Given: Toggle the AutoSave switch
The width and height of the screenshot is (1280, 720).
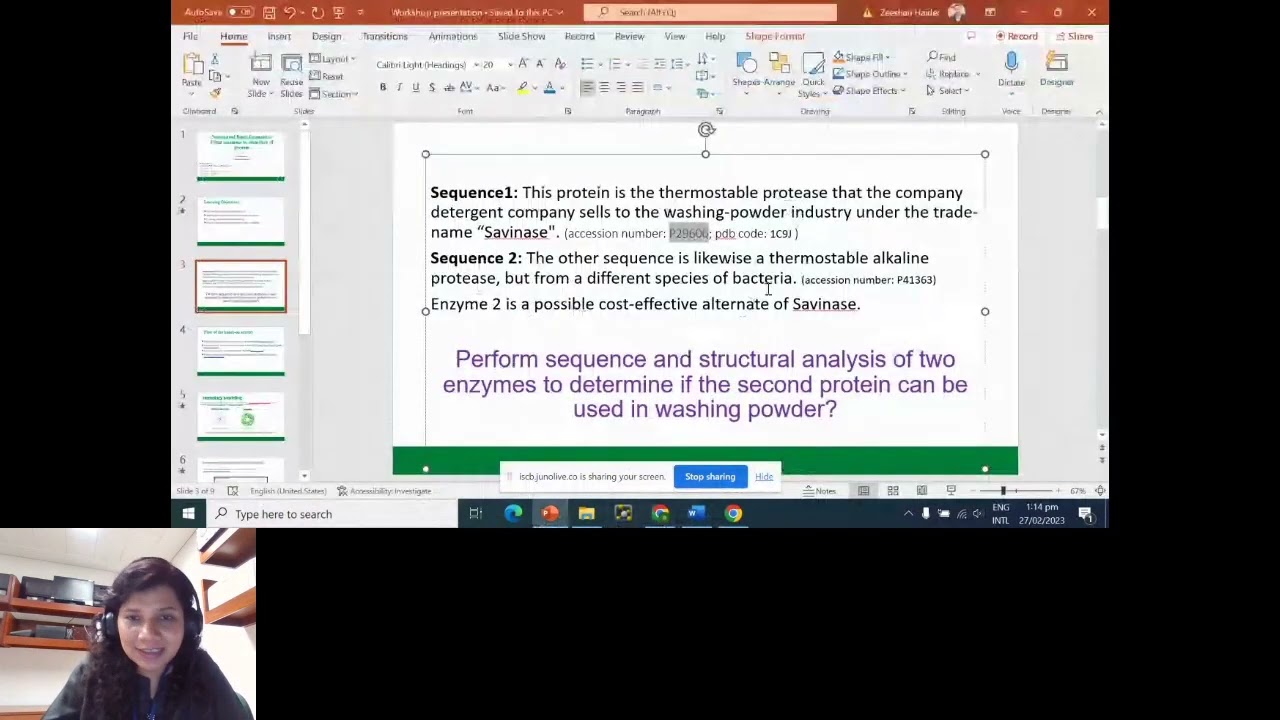Looking at the screenshot, I should click(240, 12).
